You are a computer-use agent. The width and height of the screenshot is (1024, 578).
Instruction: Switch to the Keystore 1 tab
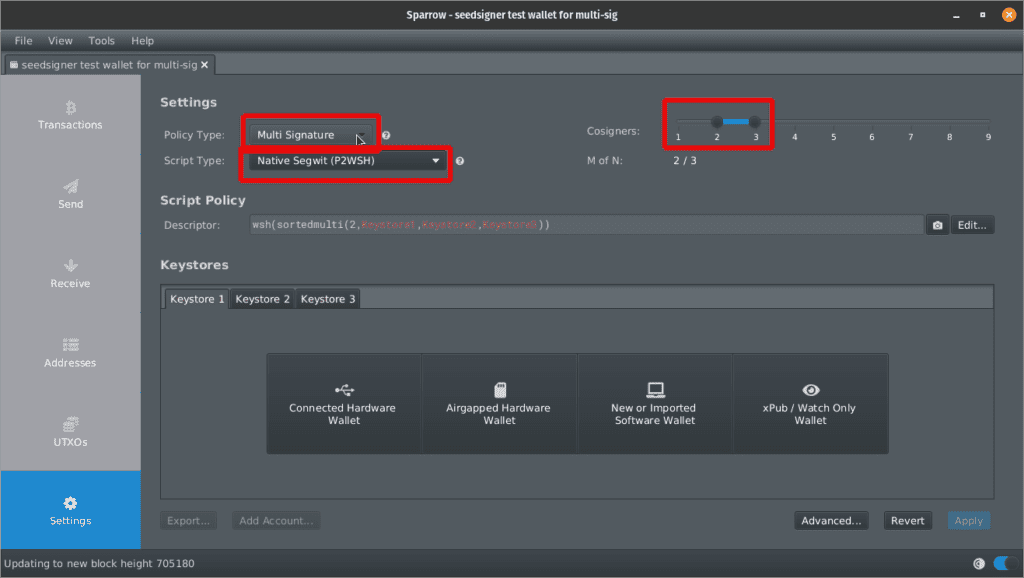197,299
